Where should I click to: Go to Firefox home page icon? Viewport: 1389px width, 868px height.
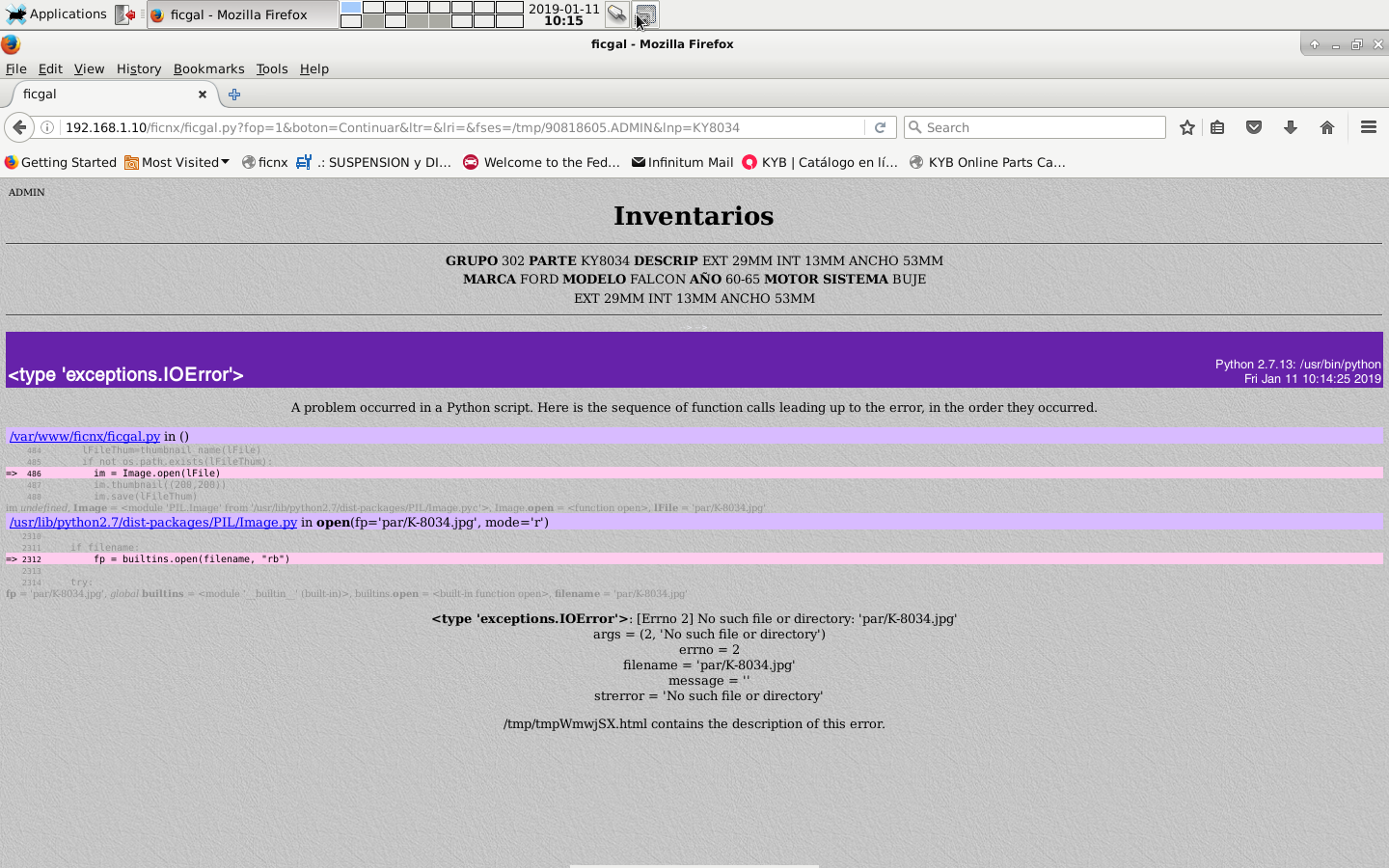[1327, 127]
